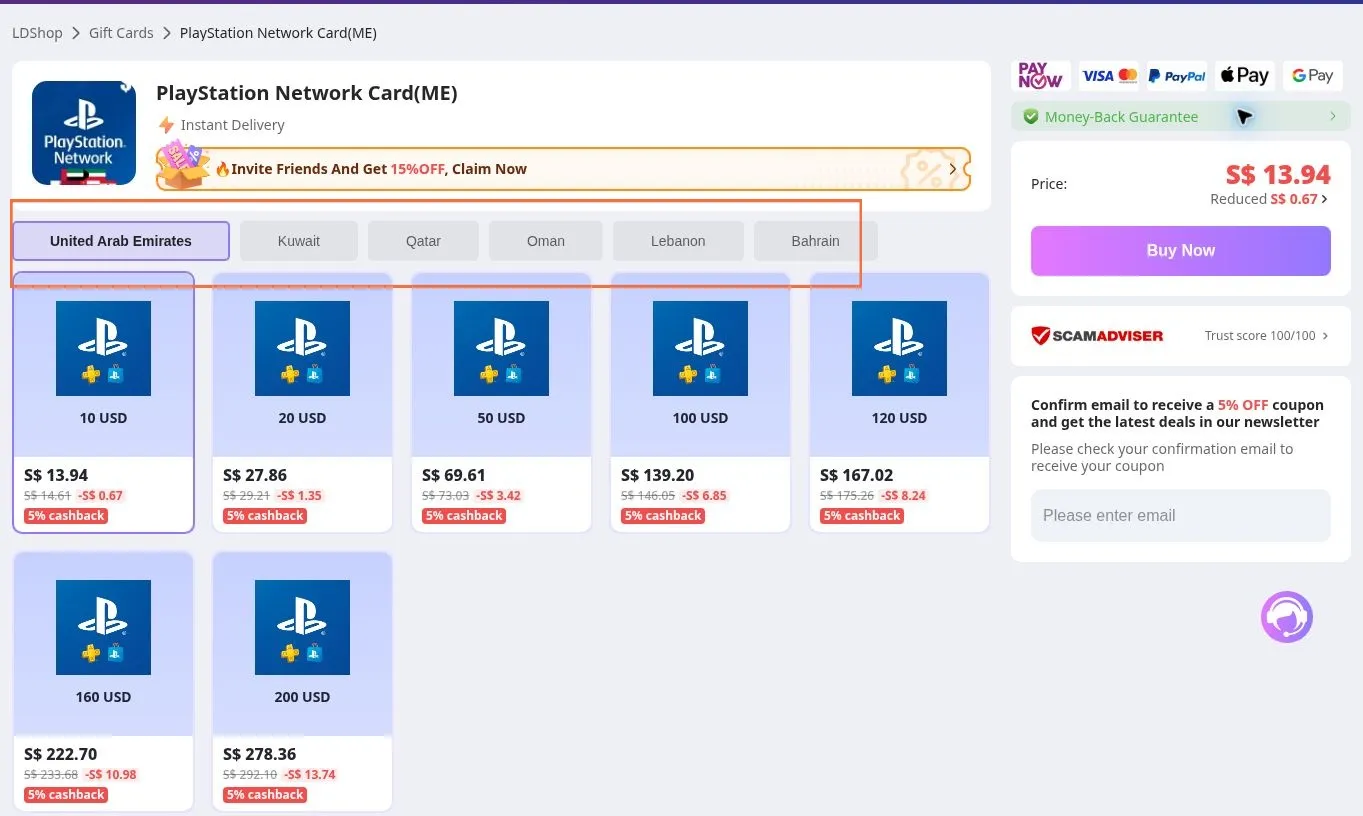This screenshot has width=1363, height=816.
Task: Click 5% cashback badge on 10 USD card
Action: [x=66, y=516]
